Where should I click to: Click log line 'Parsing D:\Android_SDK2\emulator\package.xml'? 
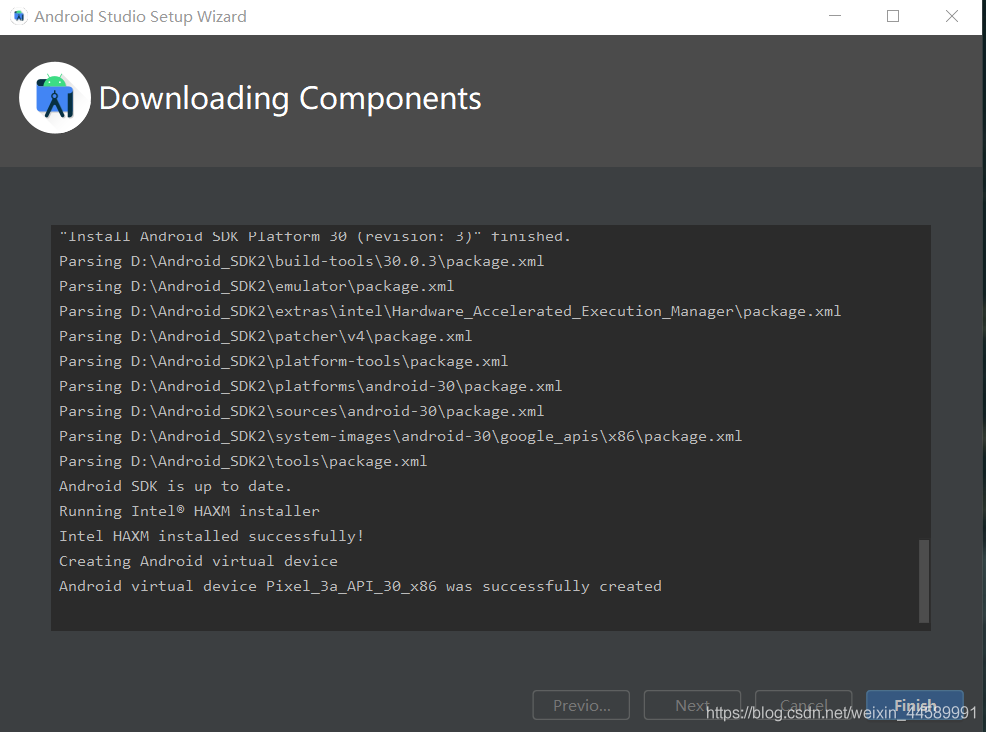click(x=257, y=286)
